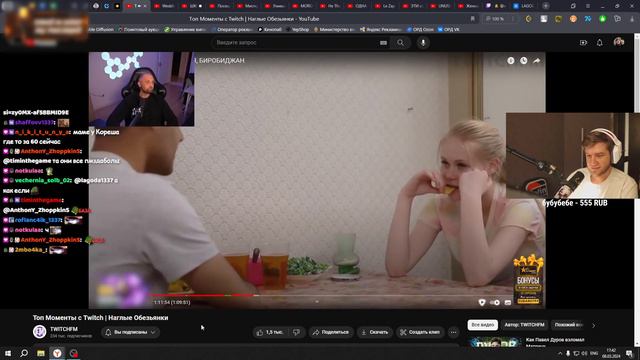Dislike the video with the thumbs-down

pos(296,332)
